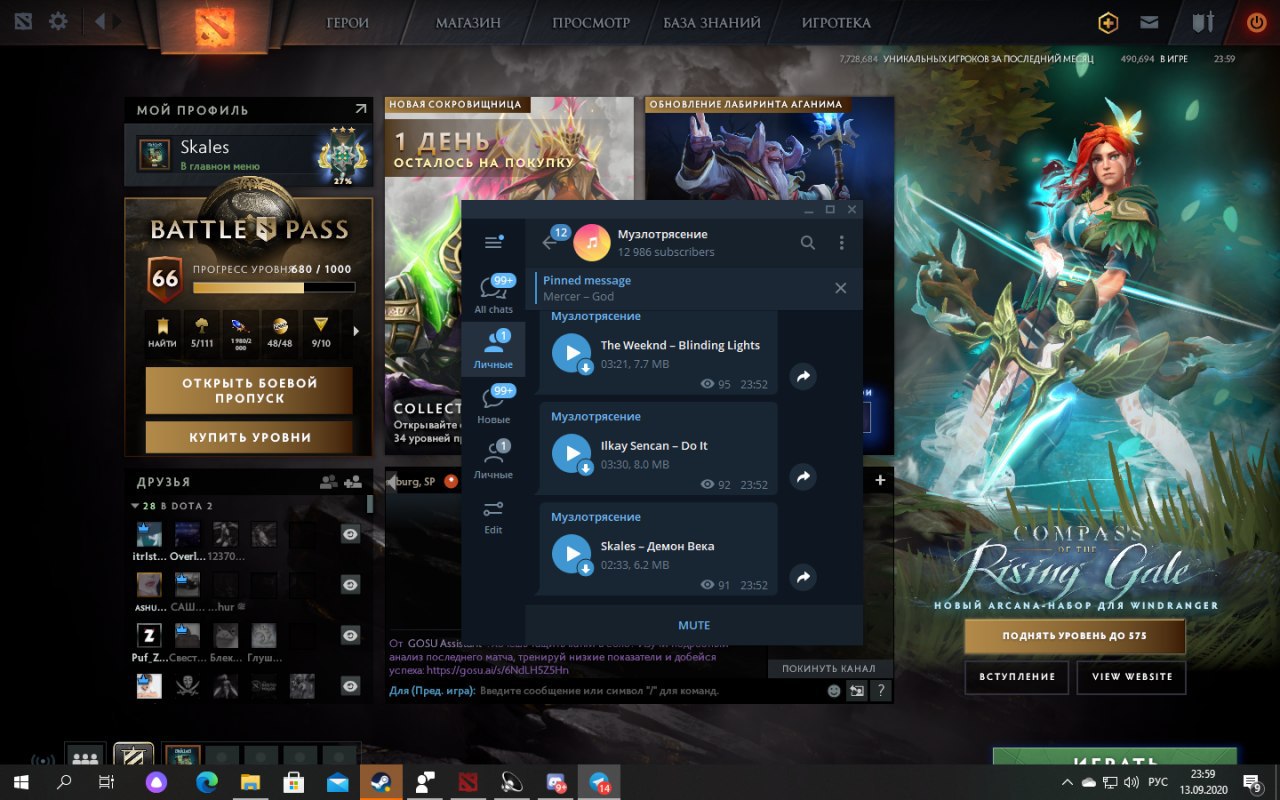Image resolution: width=1280 pixels, height=800 pixels.
Task: Click the VIEW WEBSITE button
Action: tap(1131, 677)
